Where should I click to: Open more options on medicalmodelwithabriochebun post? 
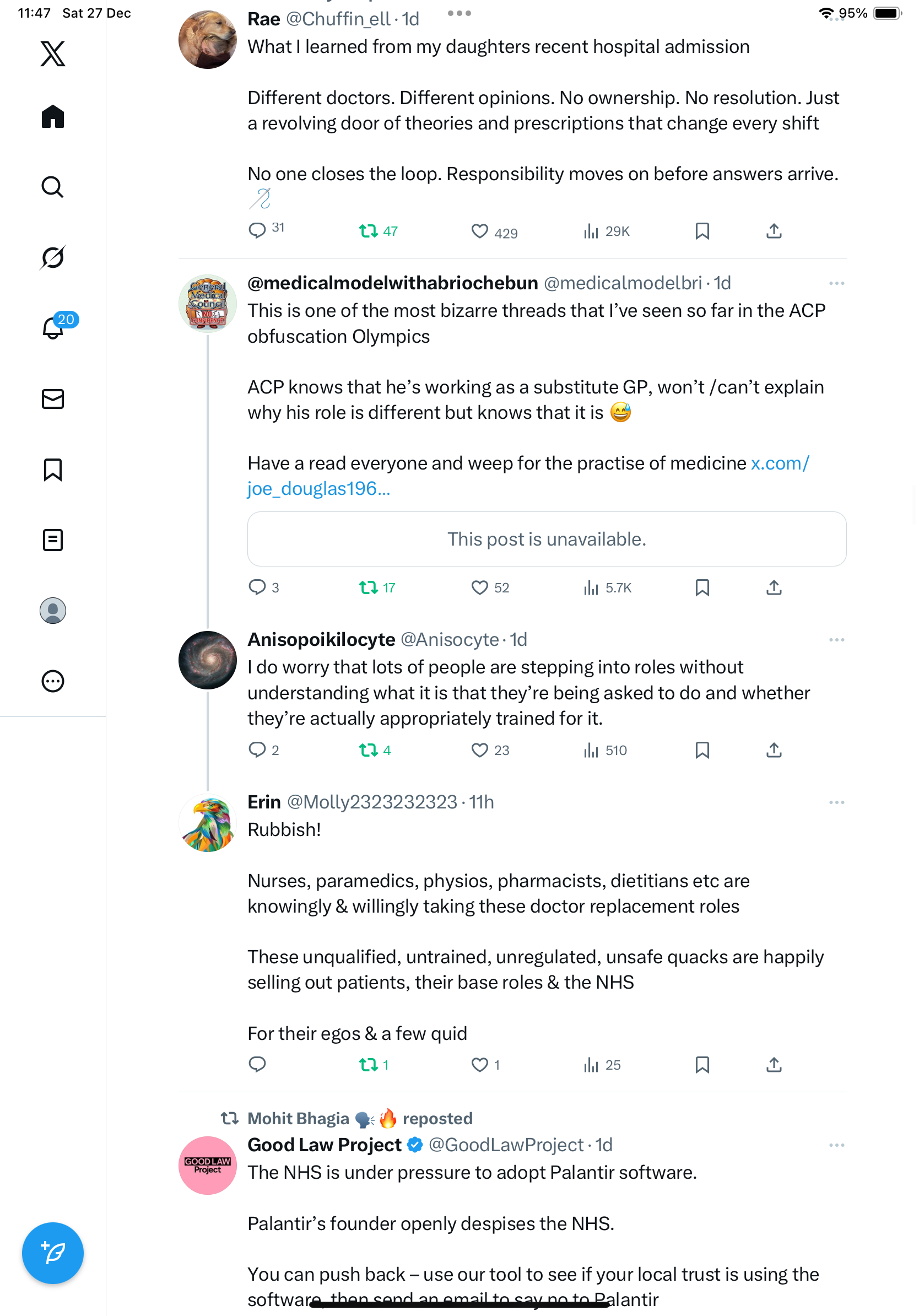coord(836,283)
